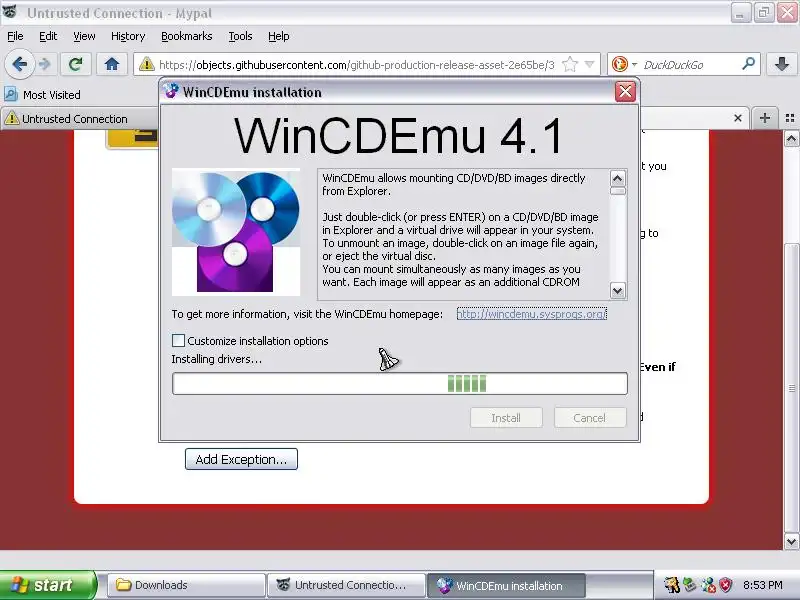Switch to the Downloads taskbar window
This screenshot has height=600, width=800.
point(186,585)
